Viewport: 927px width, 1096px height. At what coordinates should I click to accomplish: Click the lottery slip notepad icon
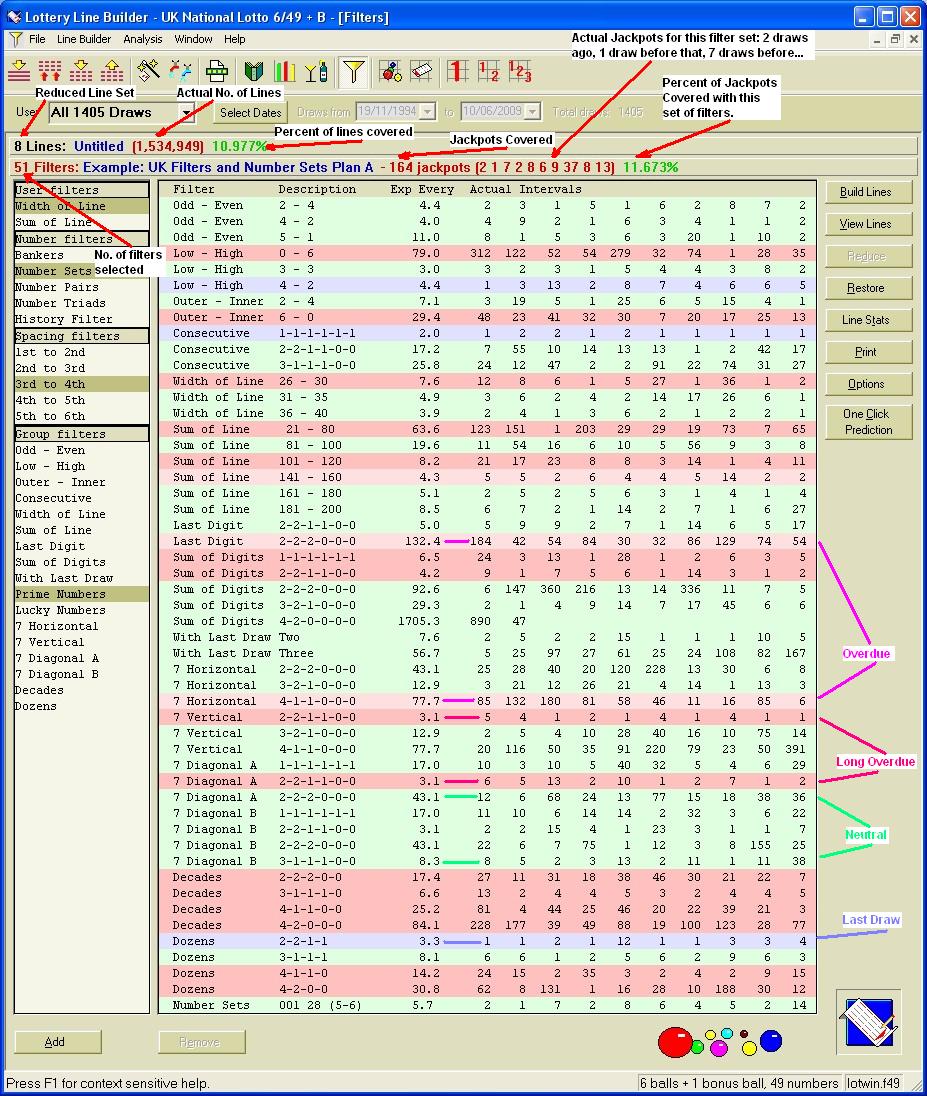coord(868,1021)
